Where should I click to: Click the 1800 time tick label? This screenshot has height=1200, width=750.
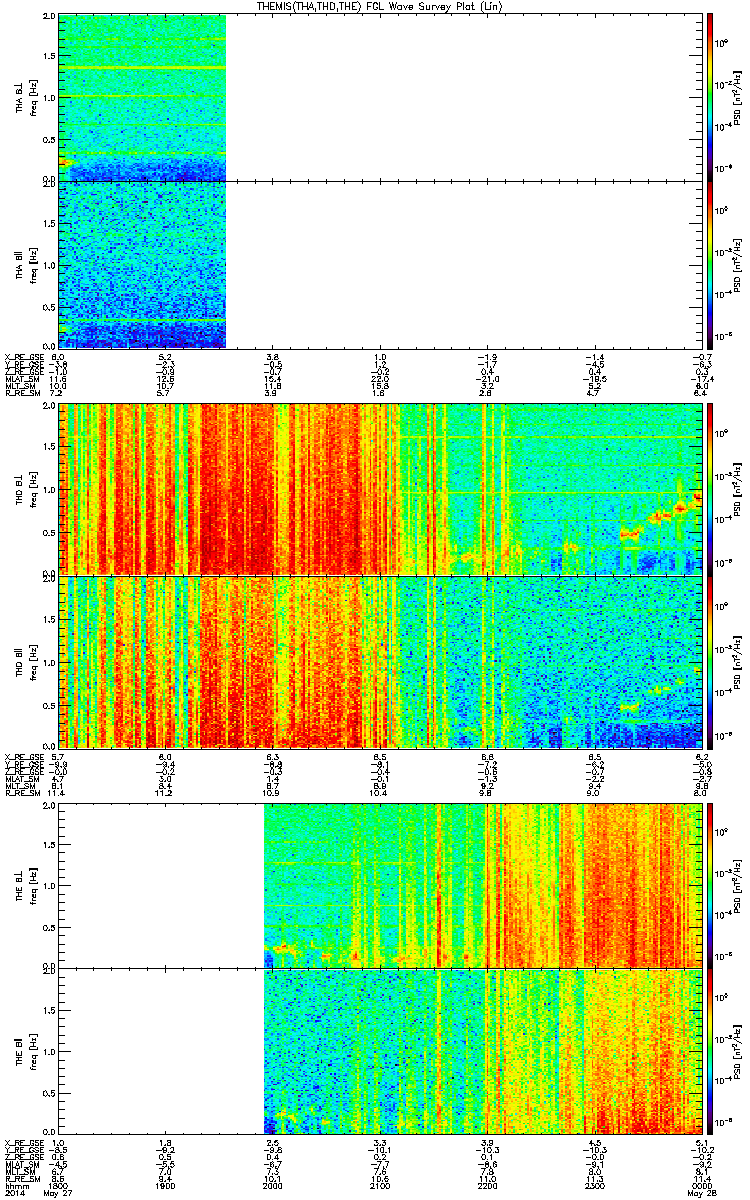point(60,1185)
